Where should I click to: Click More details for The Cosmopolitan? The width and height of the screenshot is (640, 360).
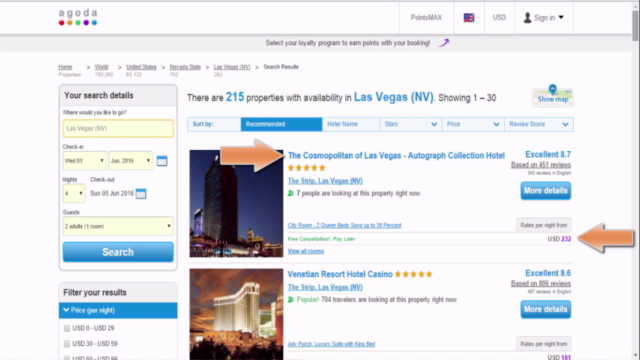pos(546,191)
